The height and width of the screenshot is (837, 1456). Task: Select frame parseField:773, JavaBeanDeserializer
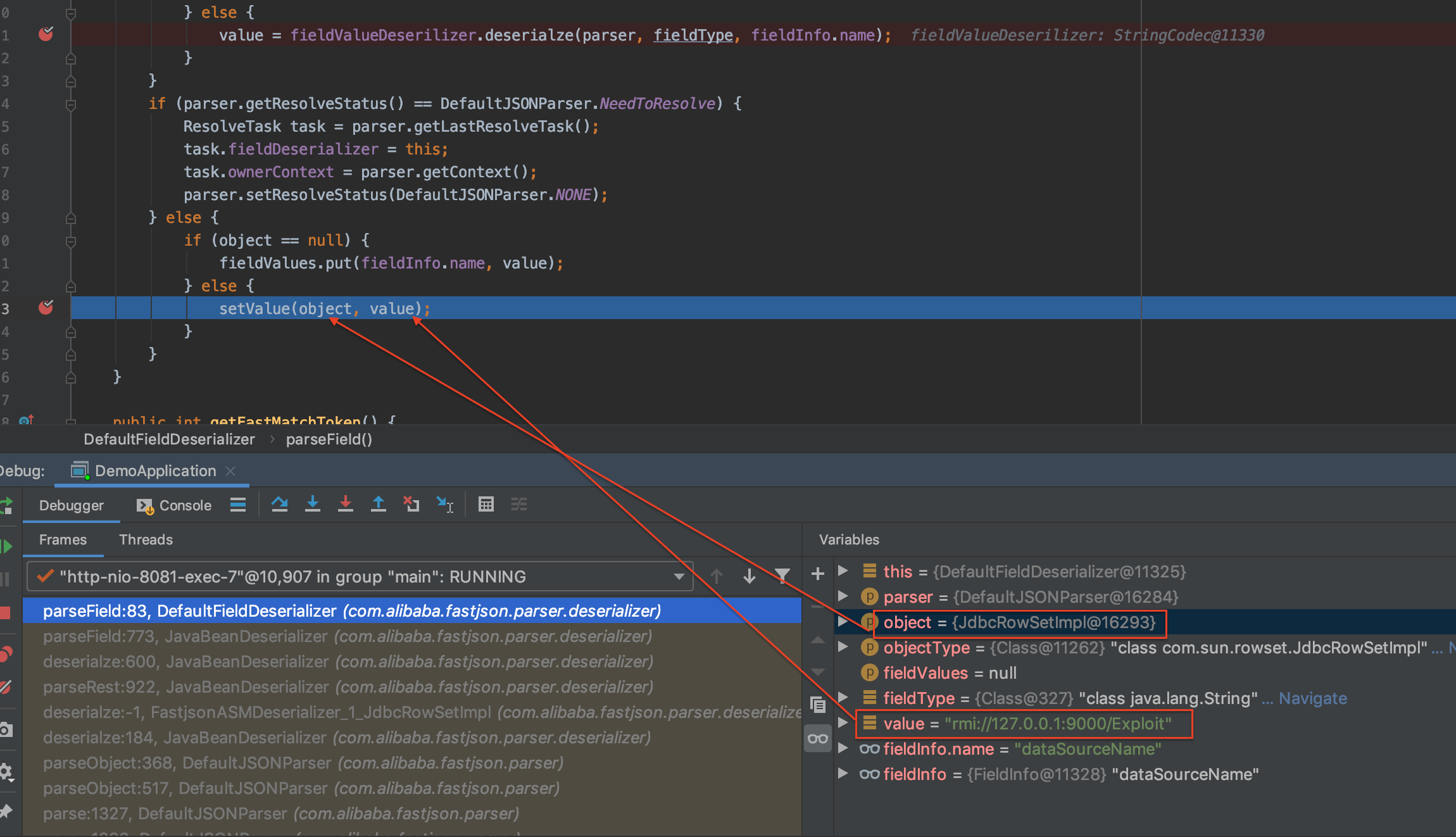click(412, 636)
